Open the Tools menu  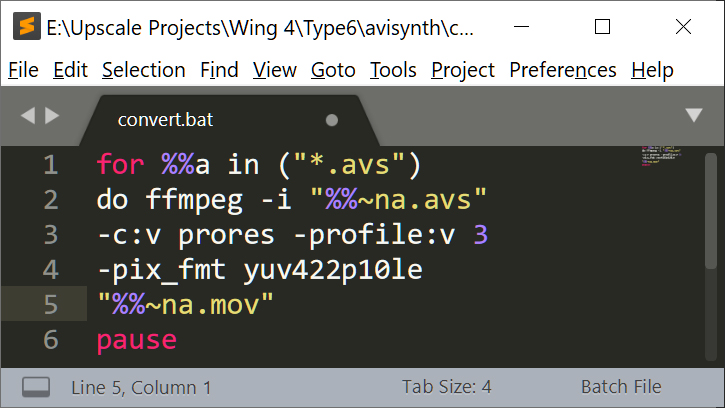point(393,70)
